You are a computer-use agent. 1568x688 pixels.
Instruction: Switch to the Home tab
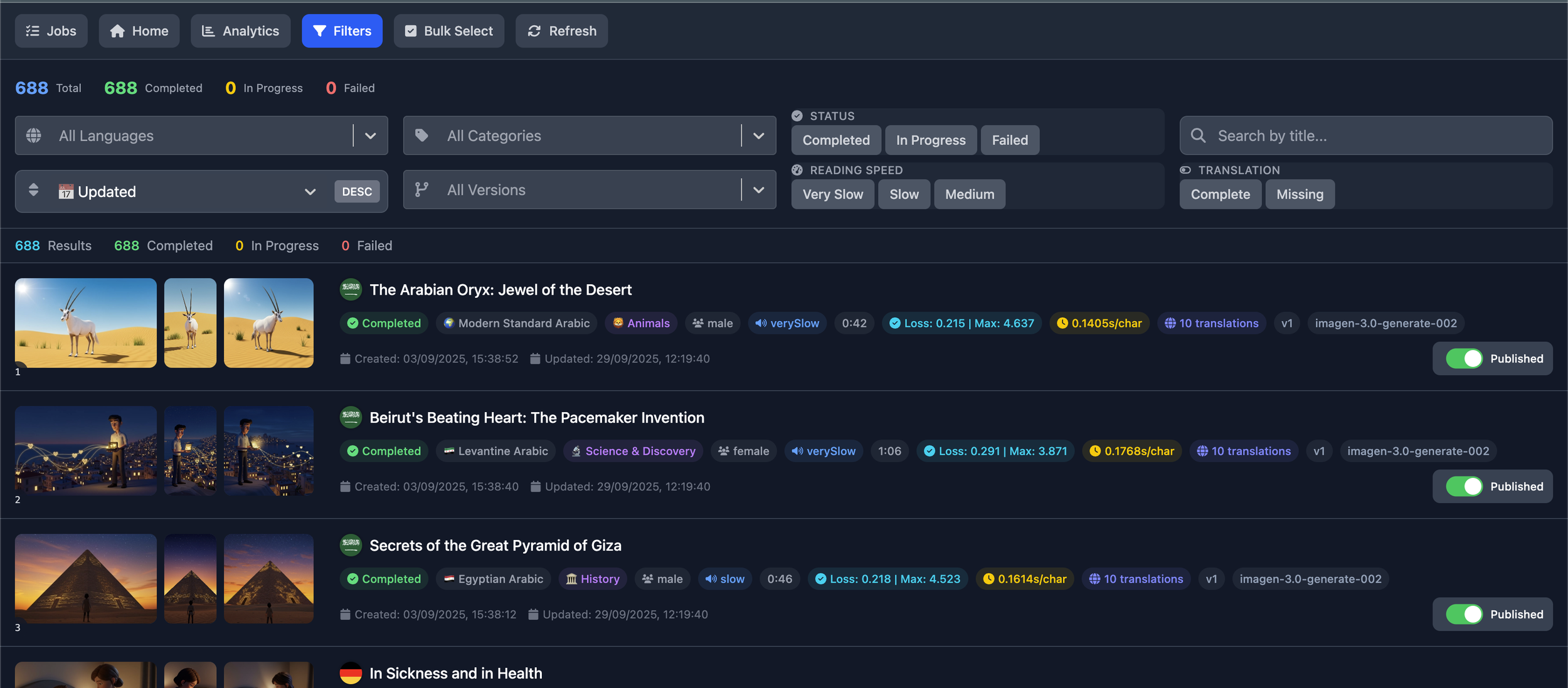139,30
